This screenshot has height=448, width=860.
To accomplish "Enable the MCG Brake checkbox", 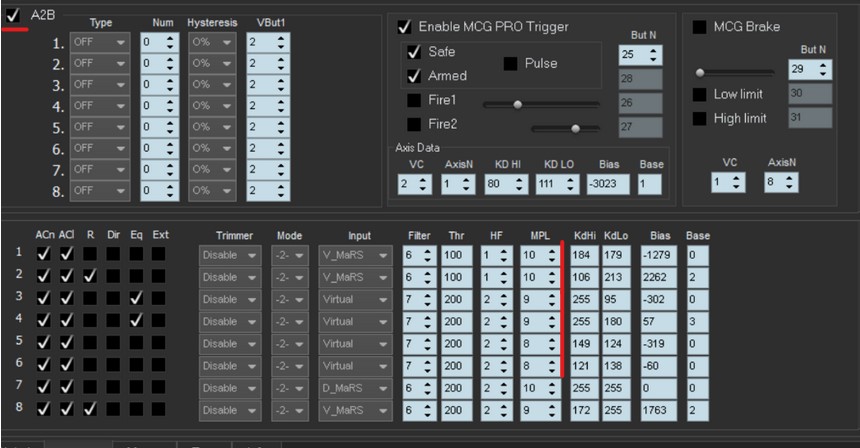I will pos(699,27).
